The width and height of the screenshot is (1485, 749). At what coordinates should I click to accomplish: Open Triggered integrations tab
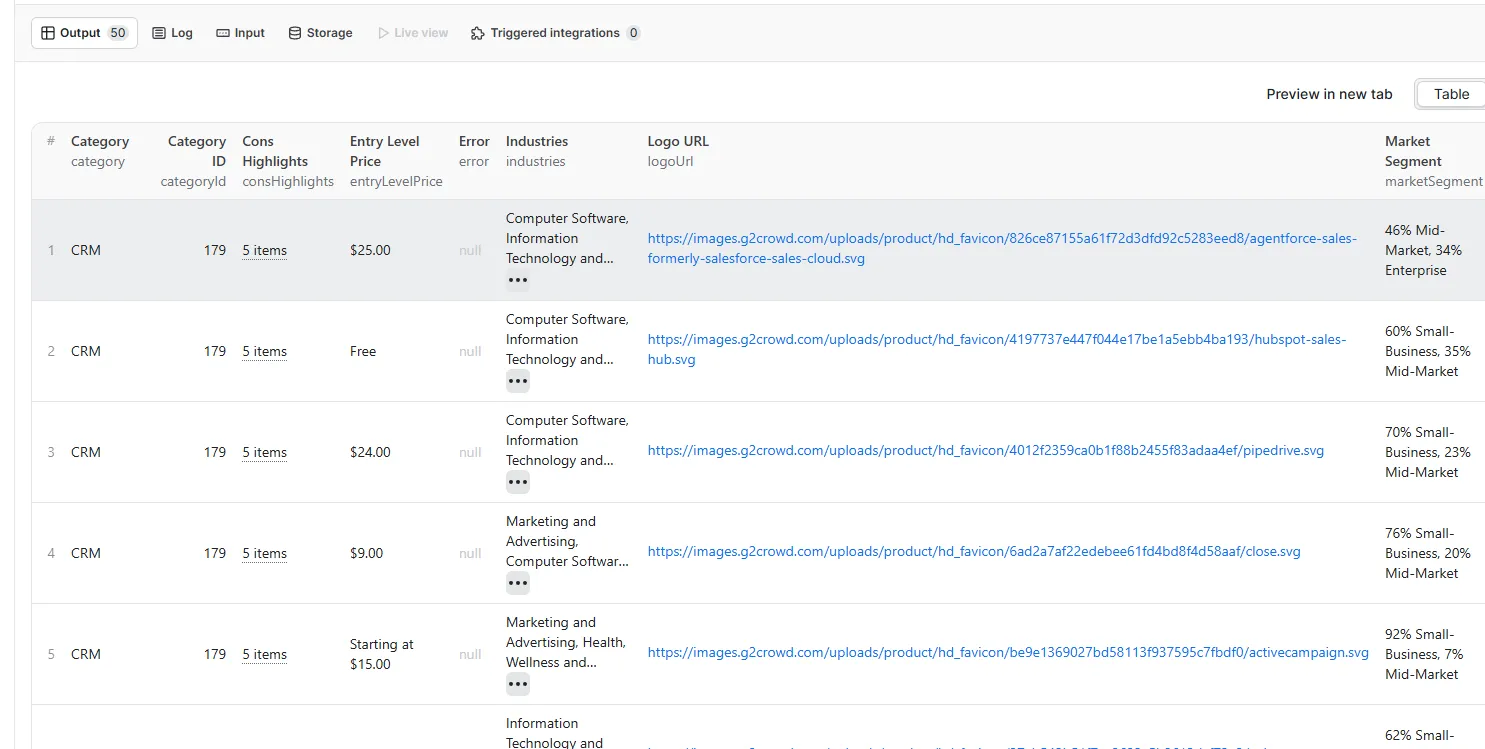point(554,33)
